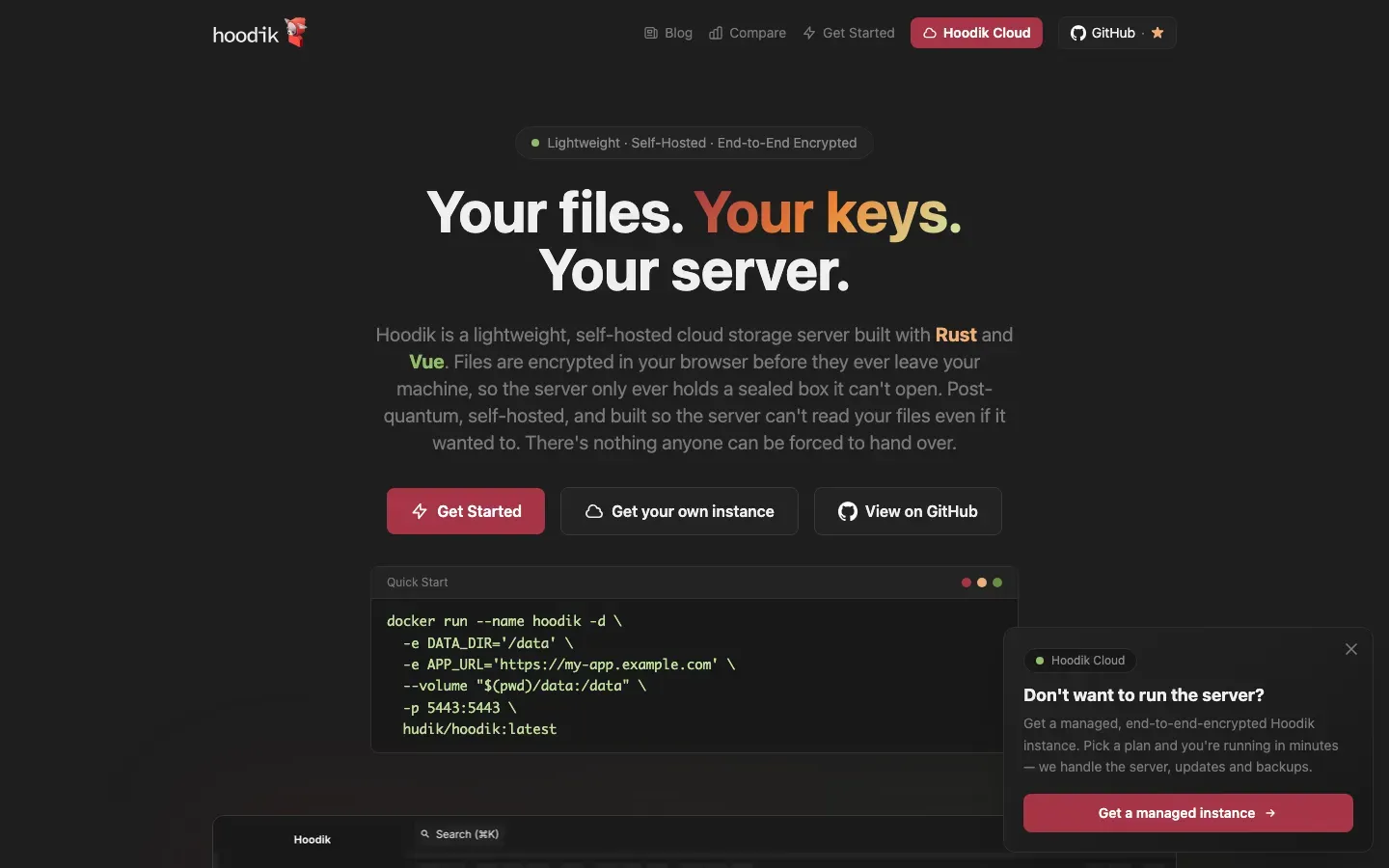Click the green dot in Quick Start header
Viewport: 1389px width, 868px height.
click(x=997, y=583)
